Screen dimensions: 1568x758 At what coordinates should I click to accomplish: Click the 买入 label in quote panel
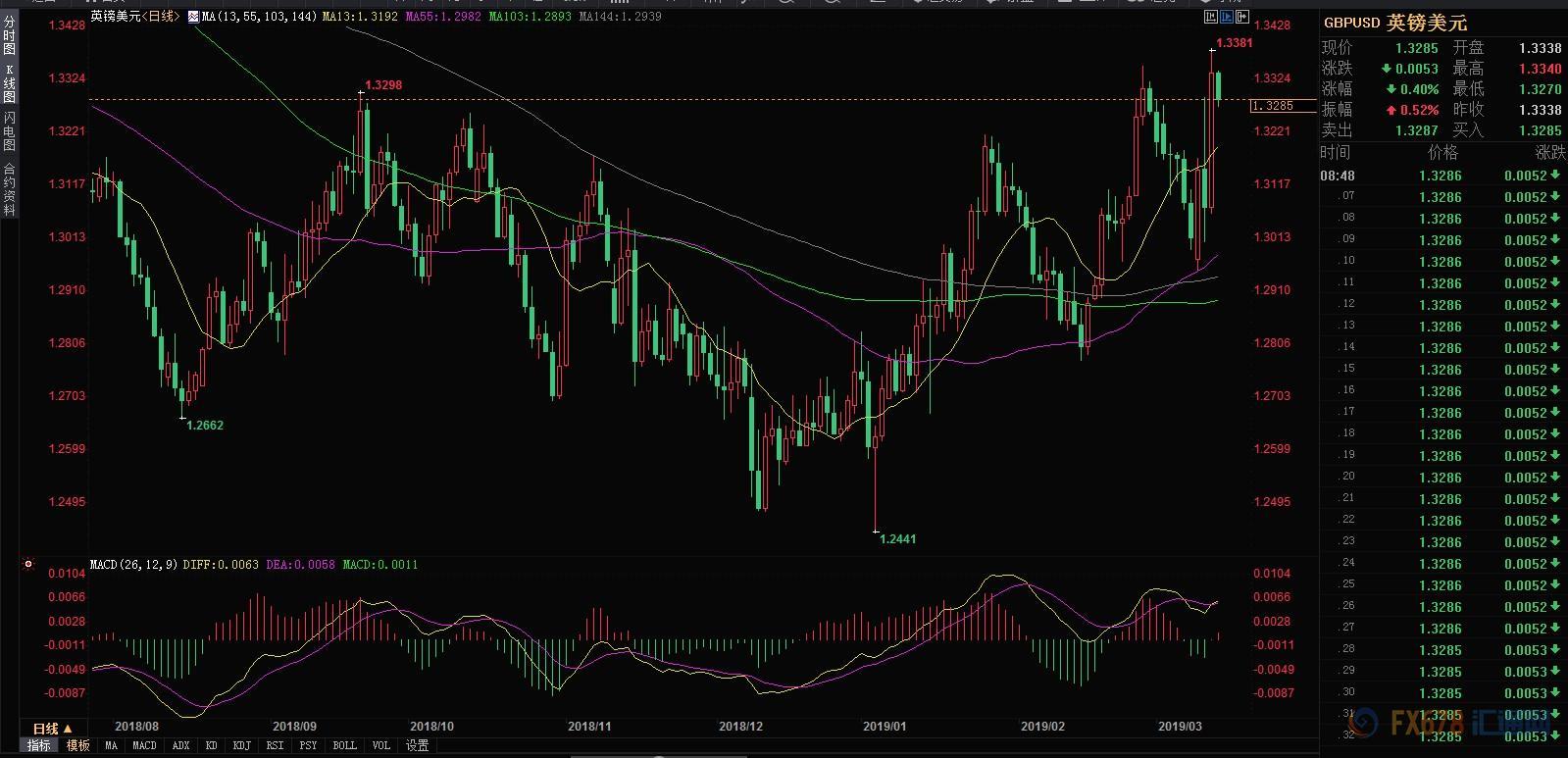(1468, 130)
